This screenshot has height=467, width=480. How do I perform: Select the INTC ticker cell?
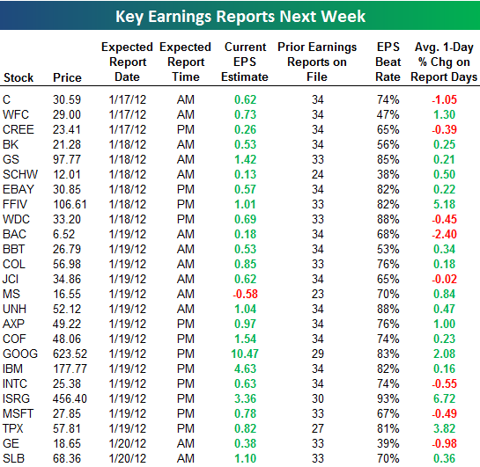[x=15, y=384]
